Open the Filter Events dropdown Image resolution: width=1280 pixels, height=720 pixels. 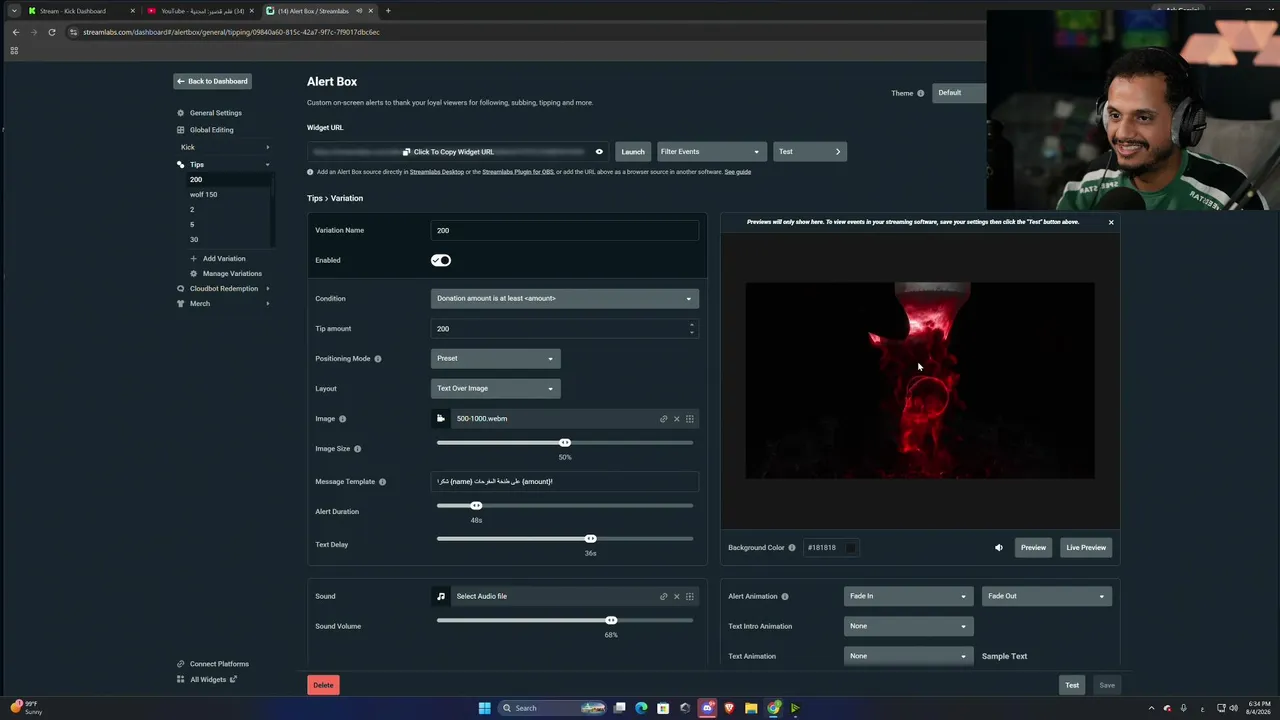[x=711, y=152]
